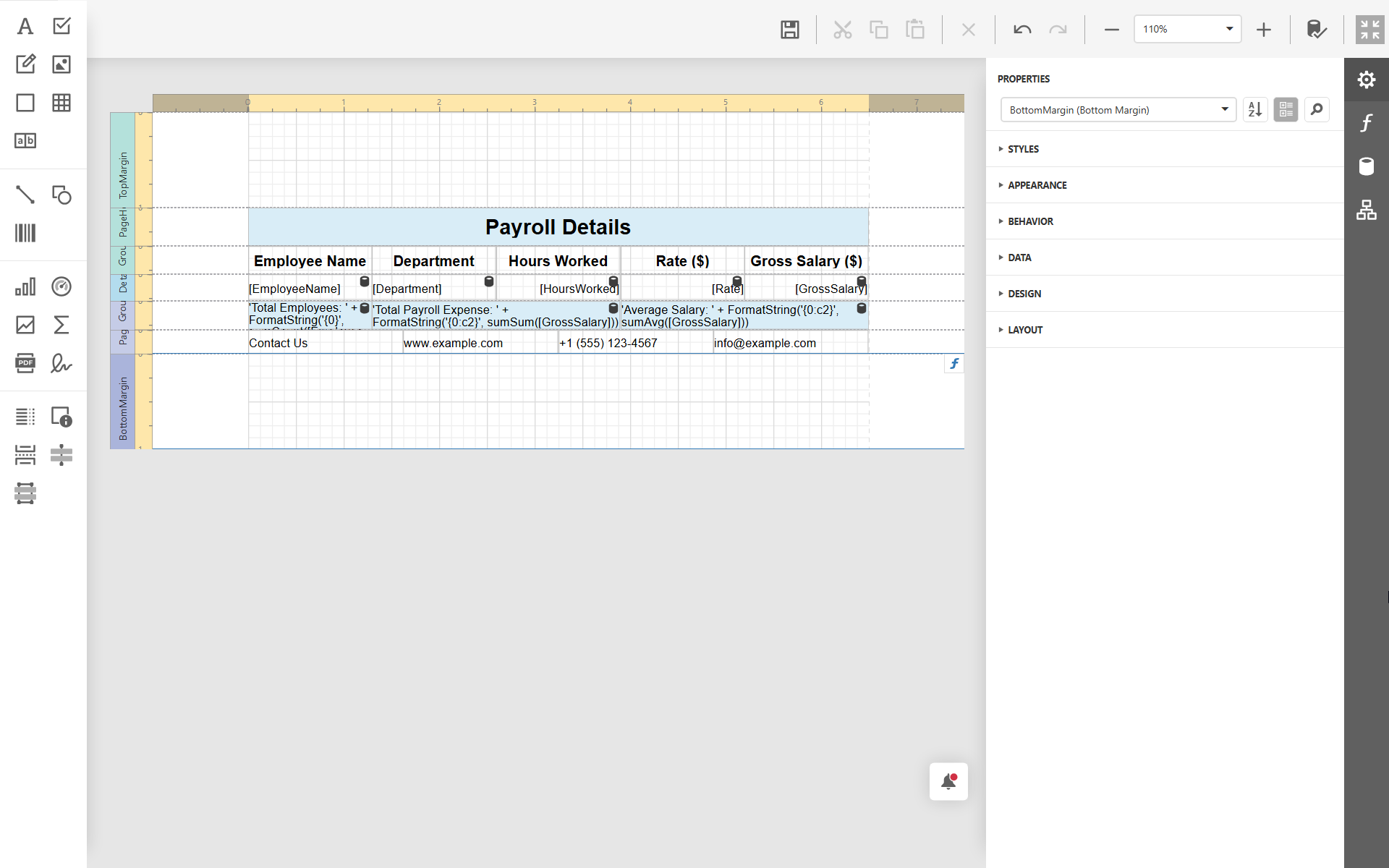This screenshot has width=1389, height=868.
Task: Toggle full screen mode button
Action: [x=1369, y=30]
